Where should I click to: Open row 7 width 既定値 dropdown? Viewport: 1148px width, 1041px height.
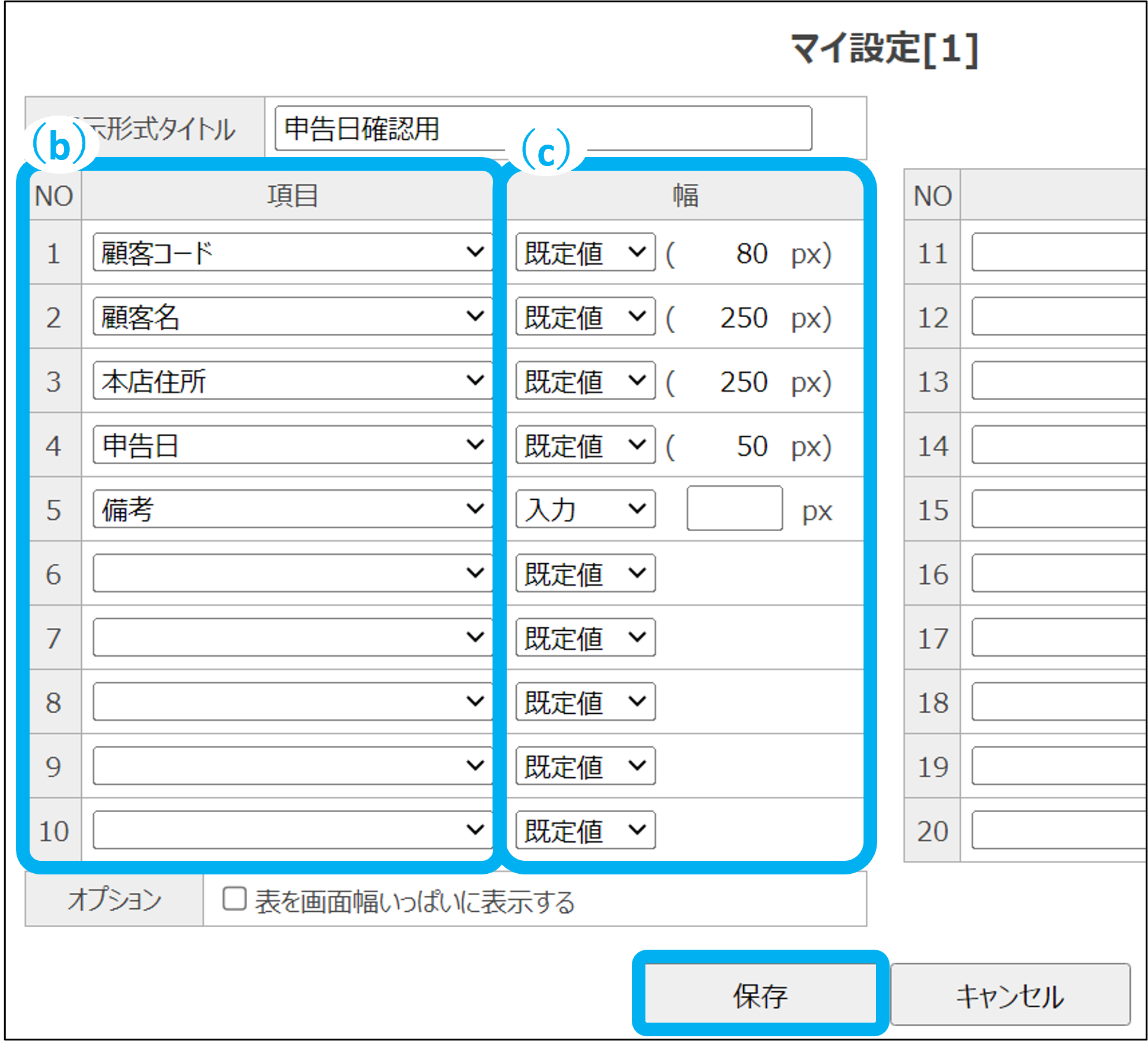pos(585,637)
